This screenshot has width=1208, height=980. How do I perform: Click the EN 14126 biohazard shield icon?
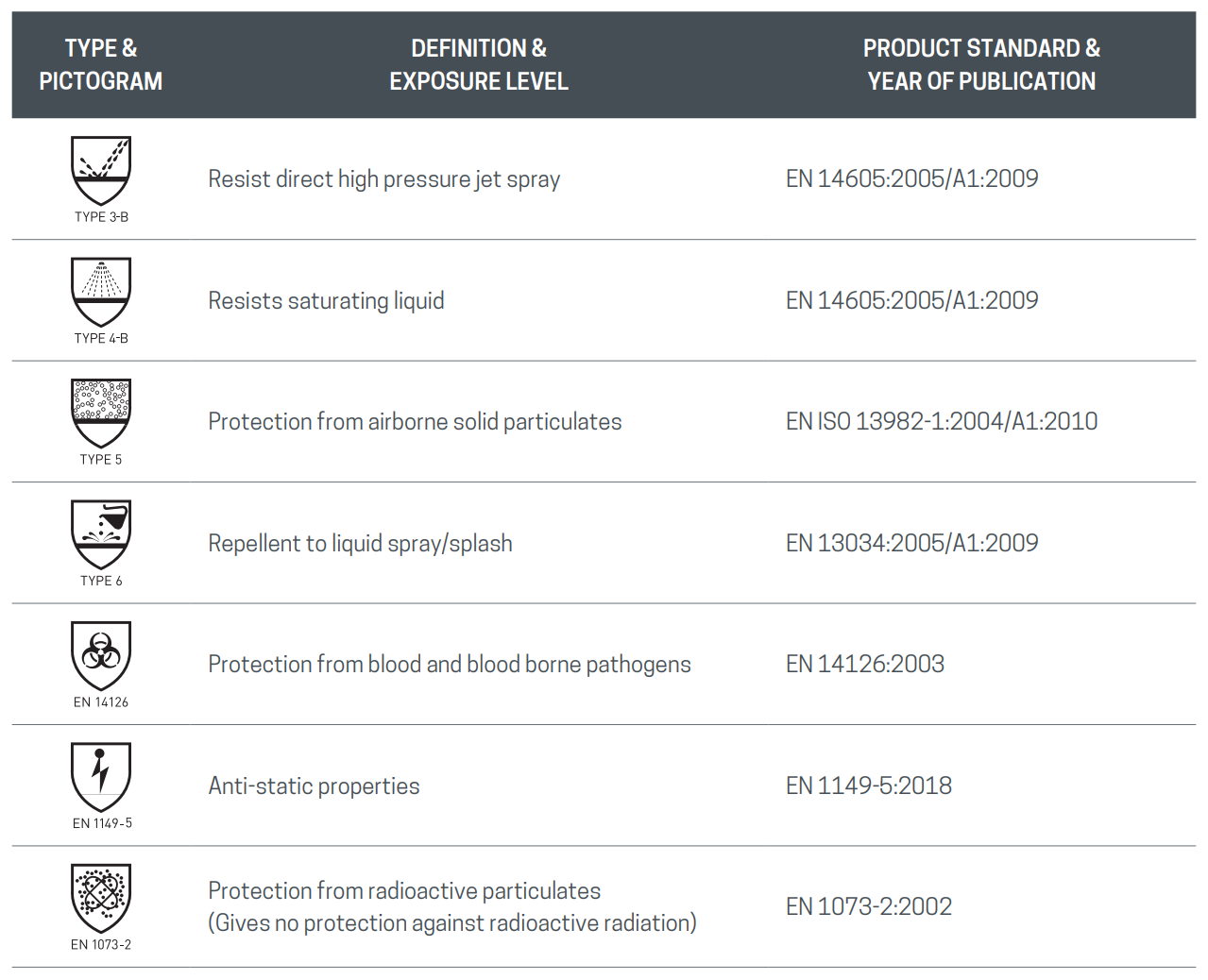coord(101,654)
